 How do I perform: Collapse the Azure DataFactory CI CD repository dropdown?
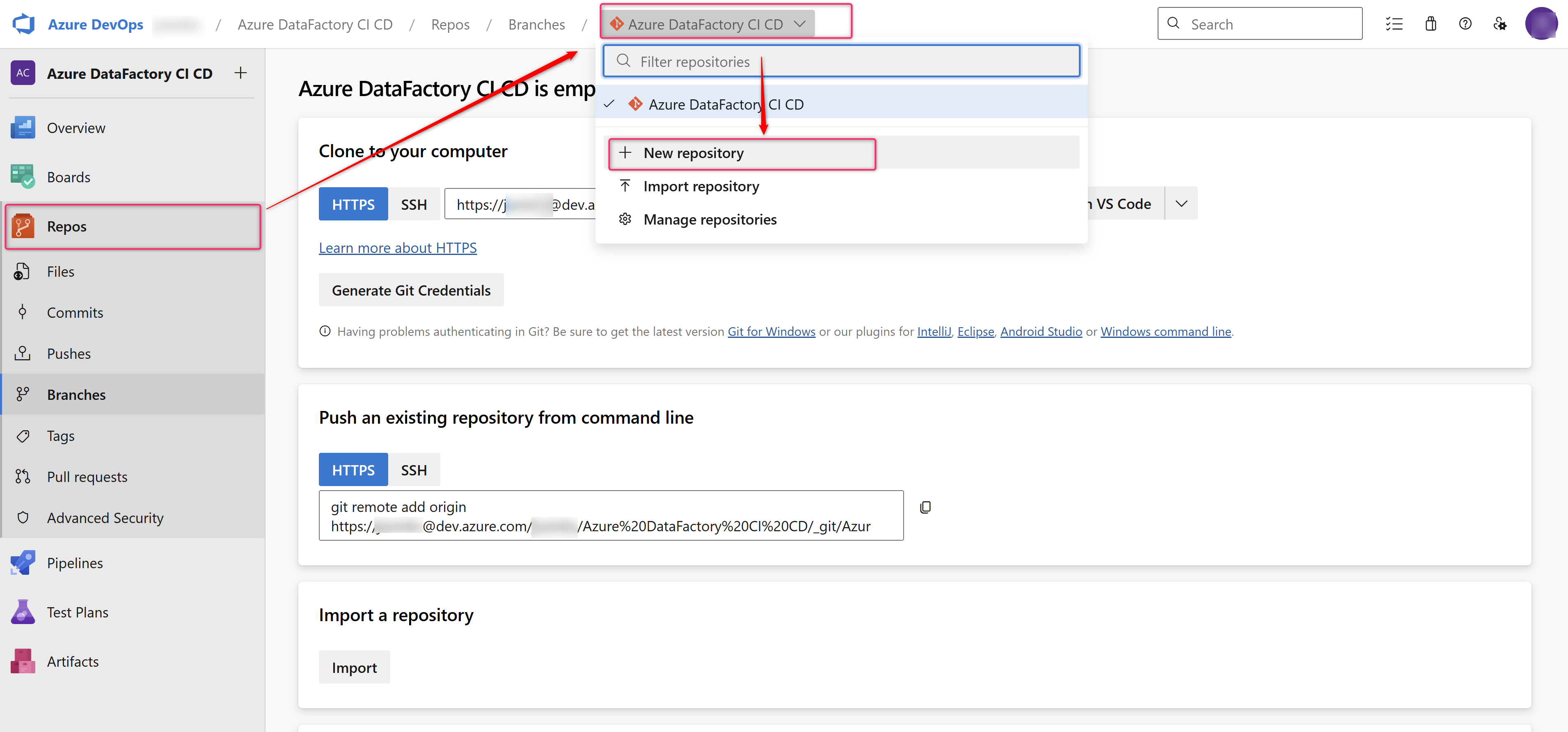(x=799, y=24)
